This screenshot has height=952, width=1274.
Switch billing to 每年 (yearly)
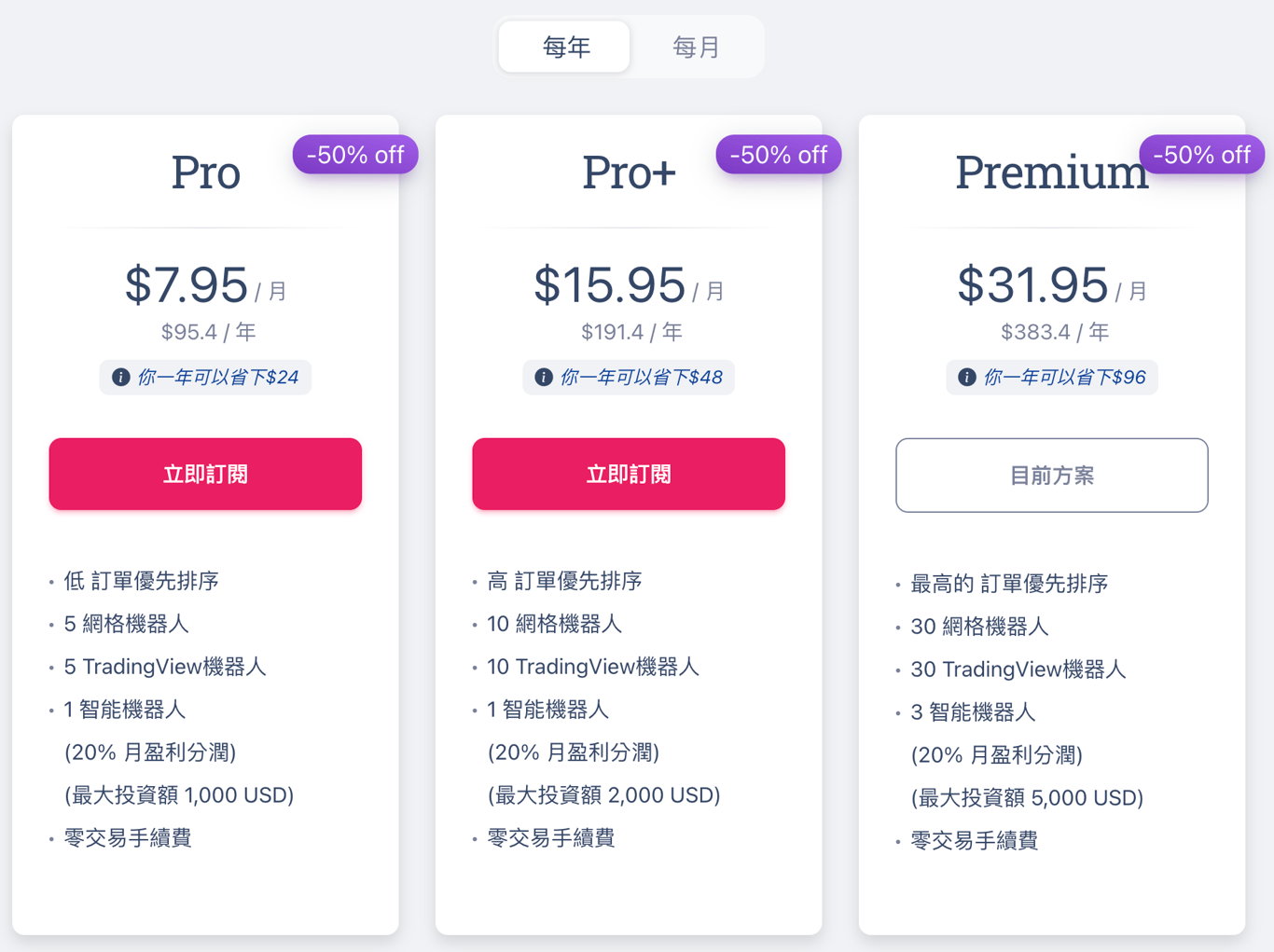click(x=565, y=47)
